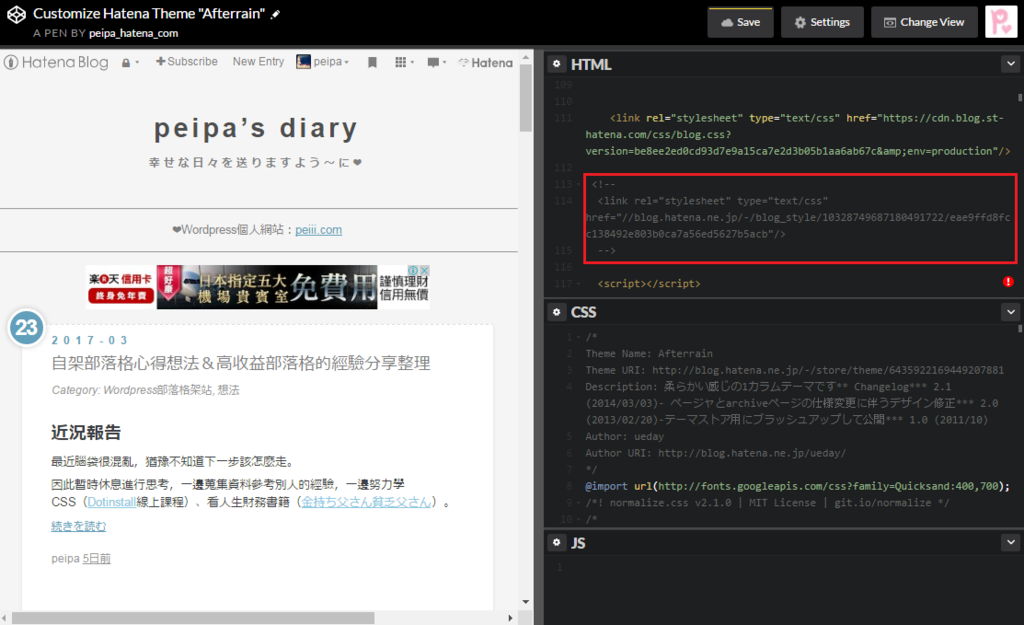Open the Dotinstall link
Screen dimensions: 1024x625
pyautogui.click(x=112, y=502)
